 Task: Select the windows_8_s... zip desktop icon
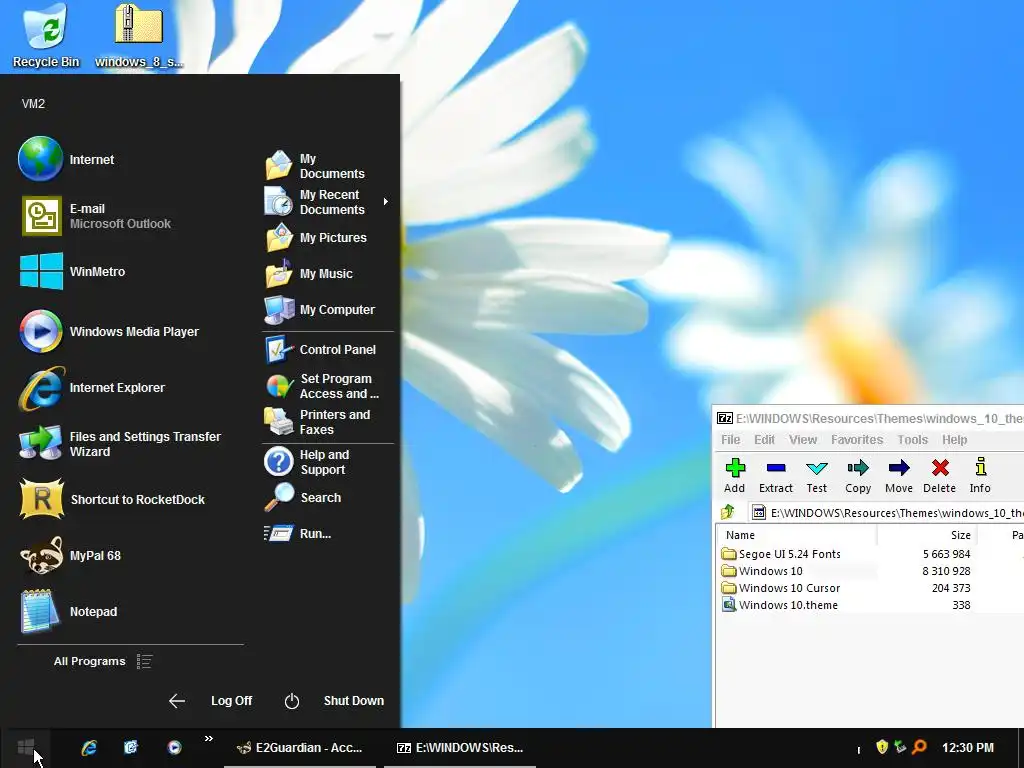click(138, 37)
